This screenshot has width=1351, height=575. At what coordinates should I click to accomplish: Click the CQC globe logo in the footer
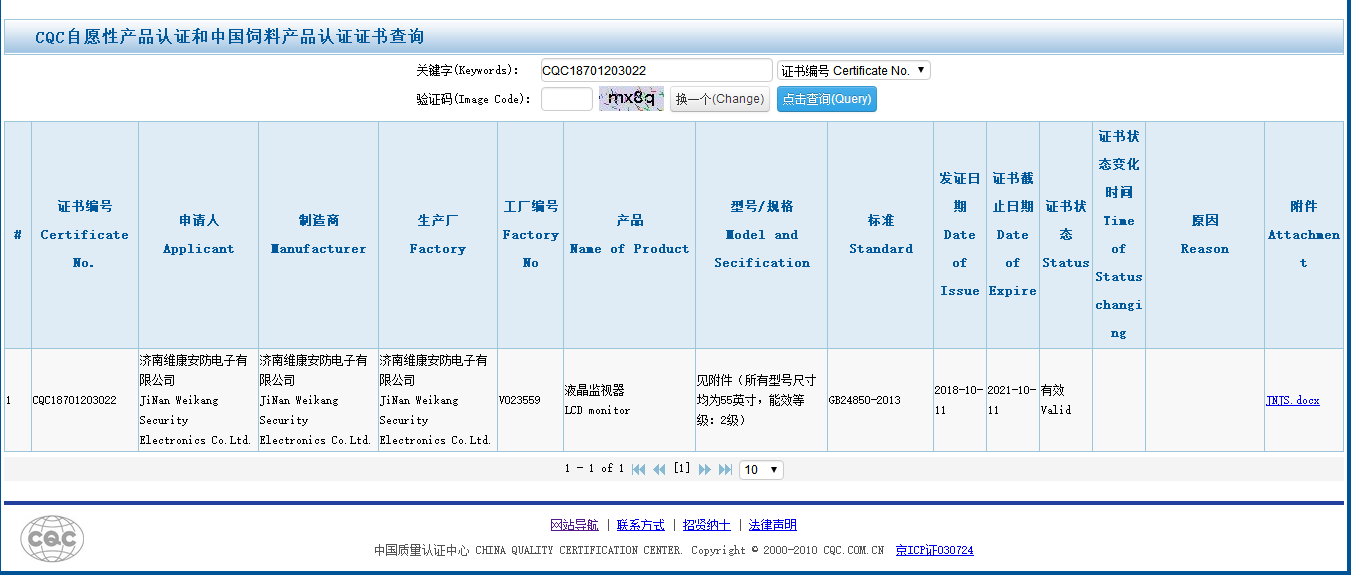click(x=52, y=539)
